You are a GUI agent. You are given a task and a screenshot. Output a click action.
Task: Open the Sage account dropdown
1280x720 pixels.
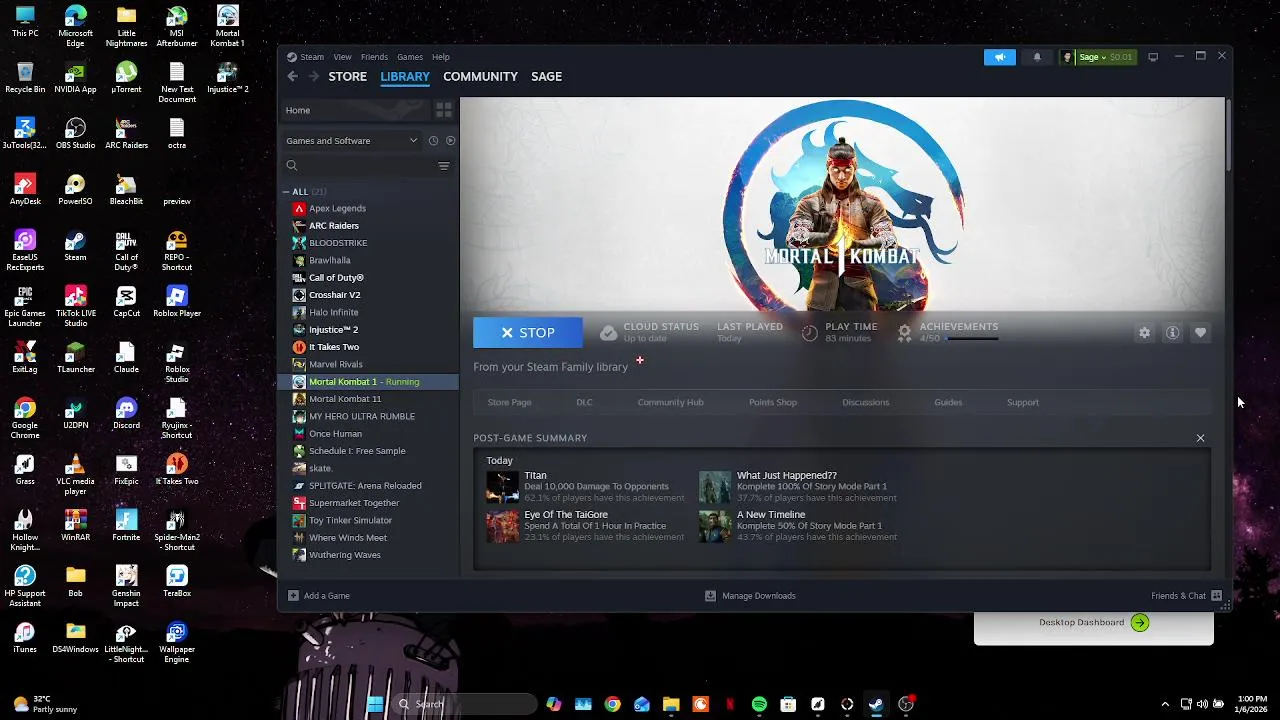tap(1097, 57)
